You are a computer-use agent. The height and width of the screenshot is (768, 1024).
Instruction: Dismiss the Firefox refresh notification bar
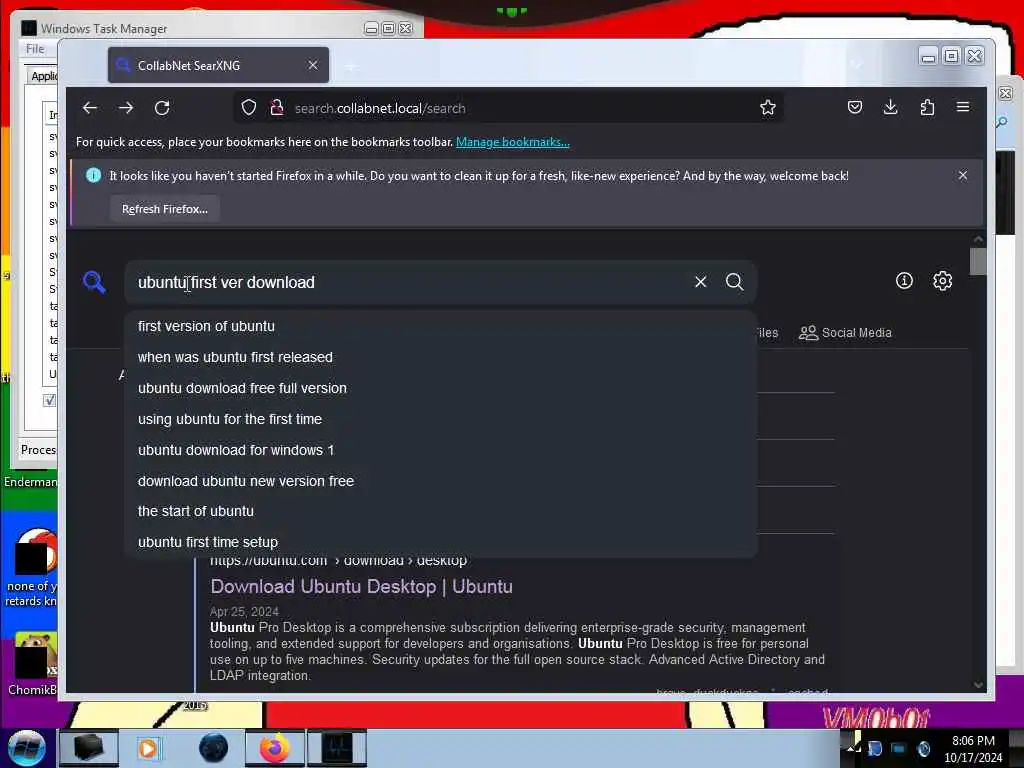pos(963,175)
